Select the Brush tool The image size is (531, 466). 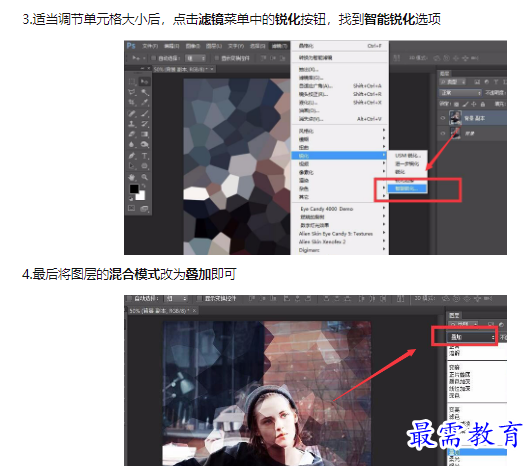pyautogui.click(x=145, y=113)
